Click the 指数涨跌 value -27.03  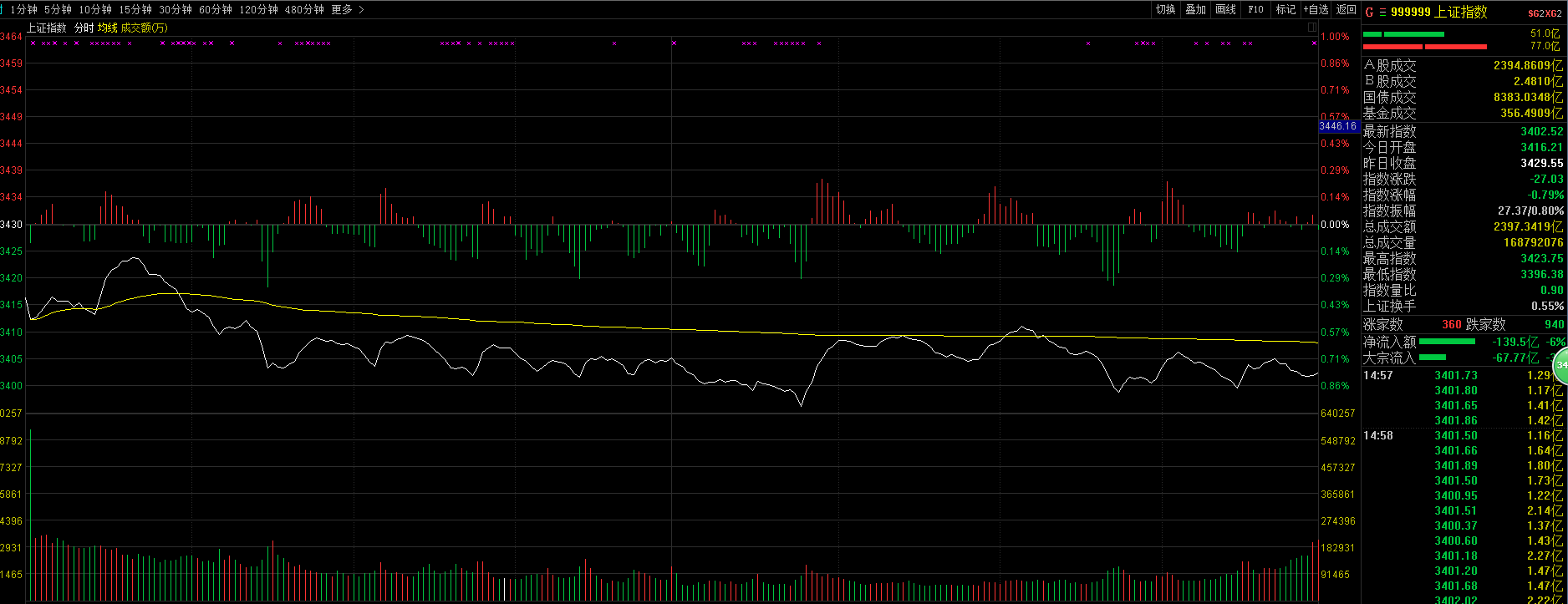coord(1546,179)
